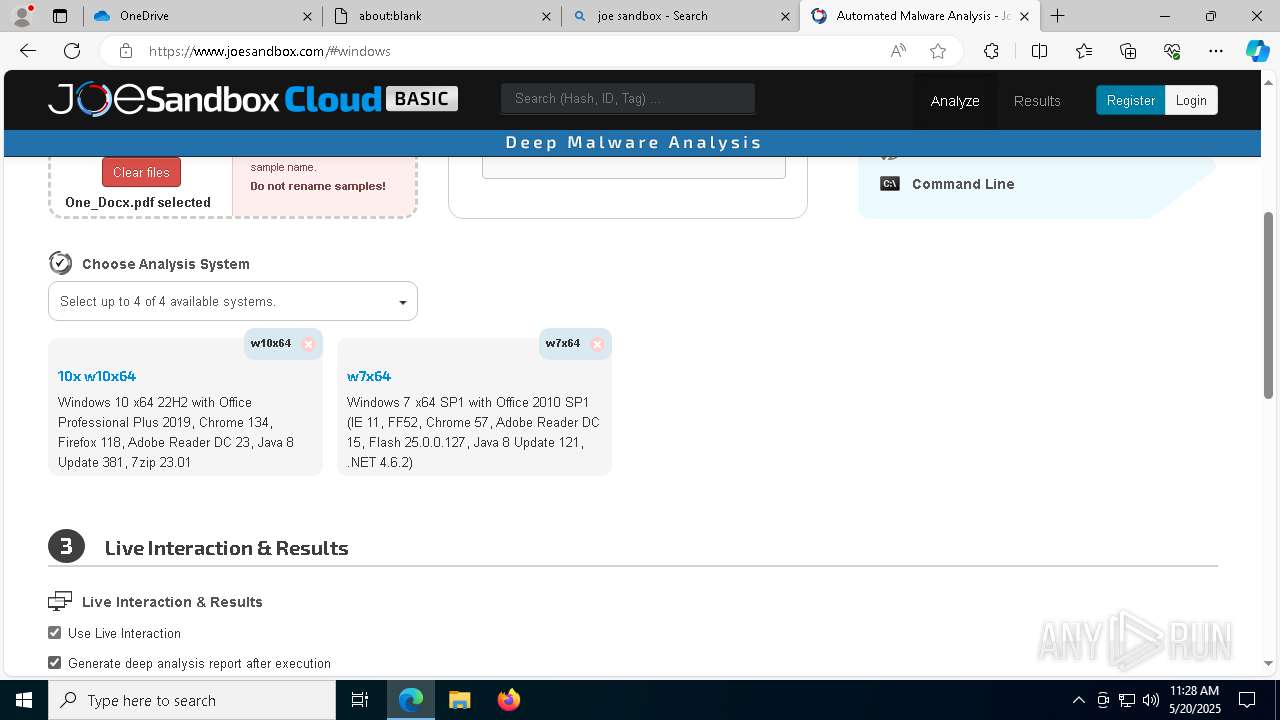The width and height of the screenshot is (1280, 720).
Task: Open Browser essentials heart icon
Action: 1172,51
